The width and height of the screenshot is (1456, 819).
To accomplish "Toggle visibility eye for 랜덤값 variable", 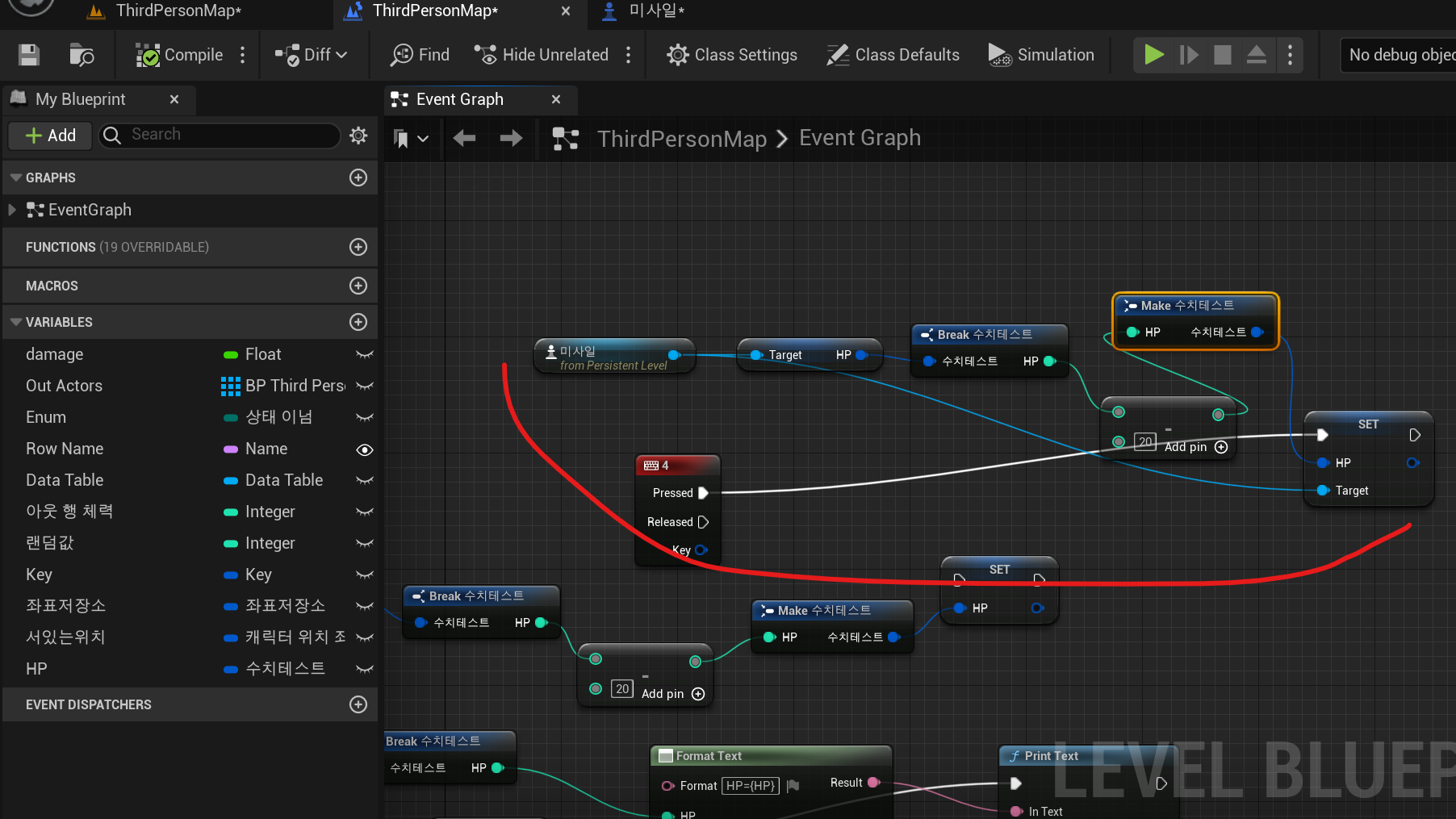I will click(x=365, y=543).
